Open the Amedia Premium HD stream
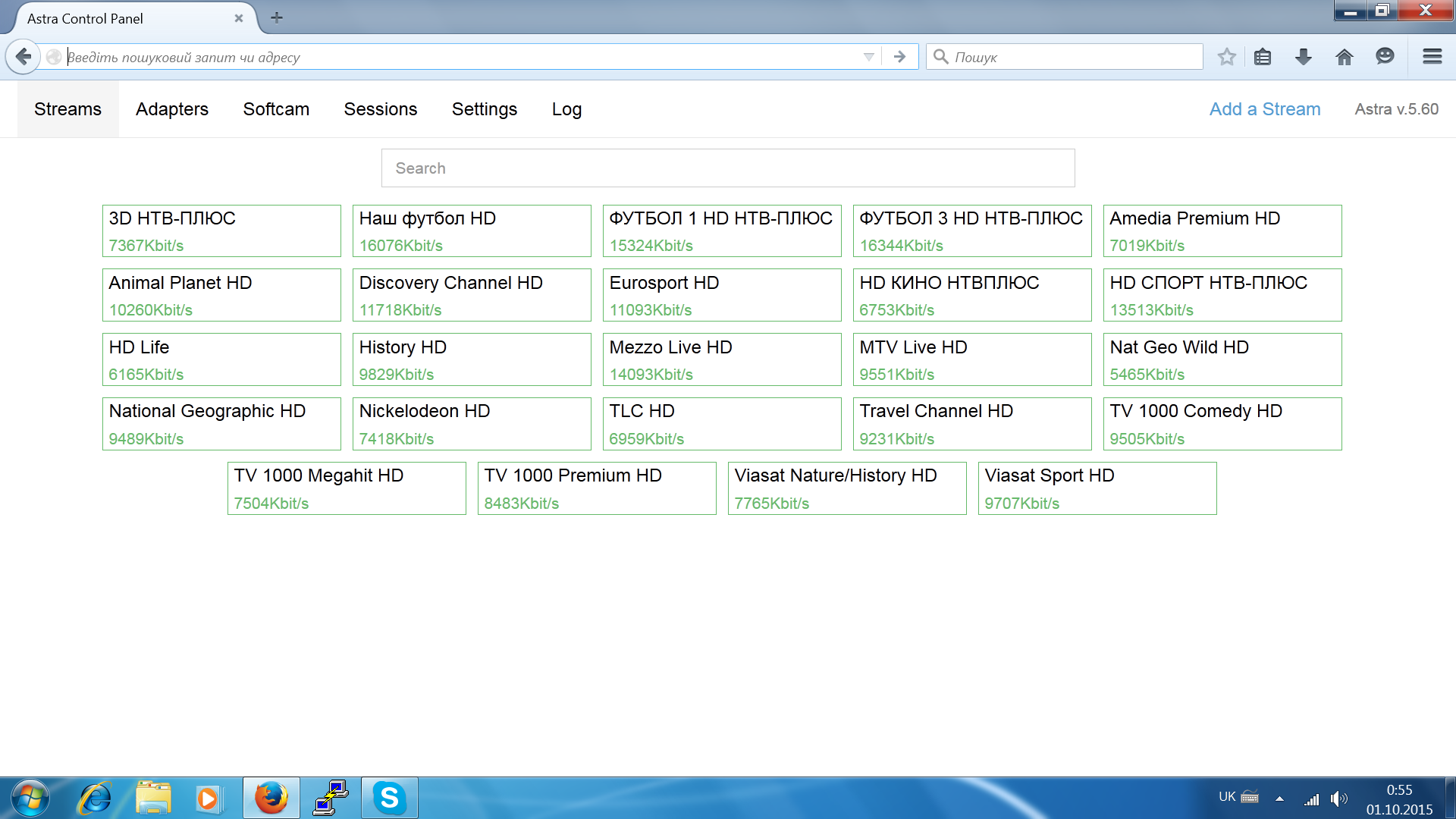 tap(1222, 231)
